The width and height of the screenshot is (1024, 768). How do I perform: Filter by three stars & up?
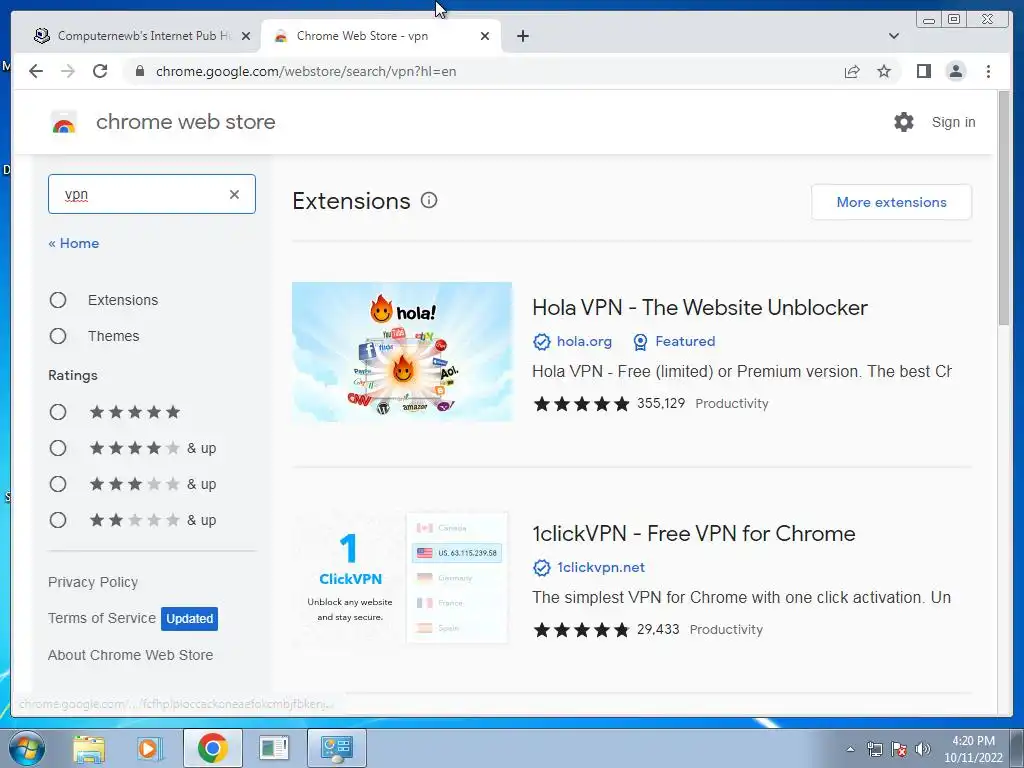click(x=58, y=484)
